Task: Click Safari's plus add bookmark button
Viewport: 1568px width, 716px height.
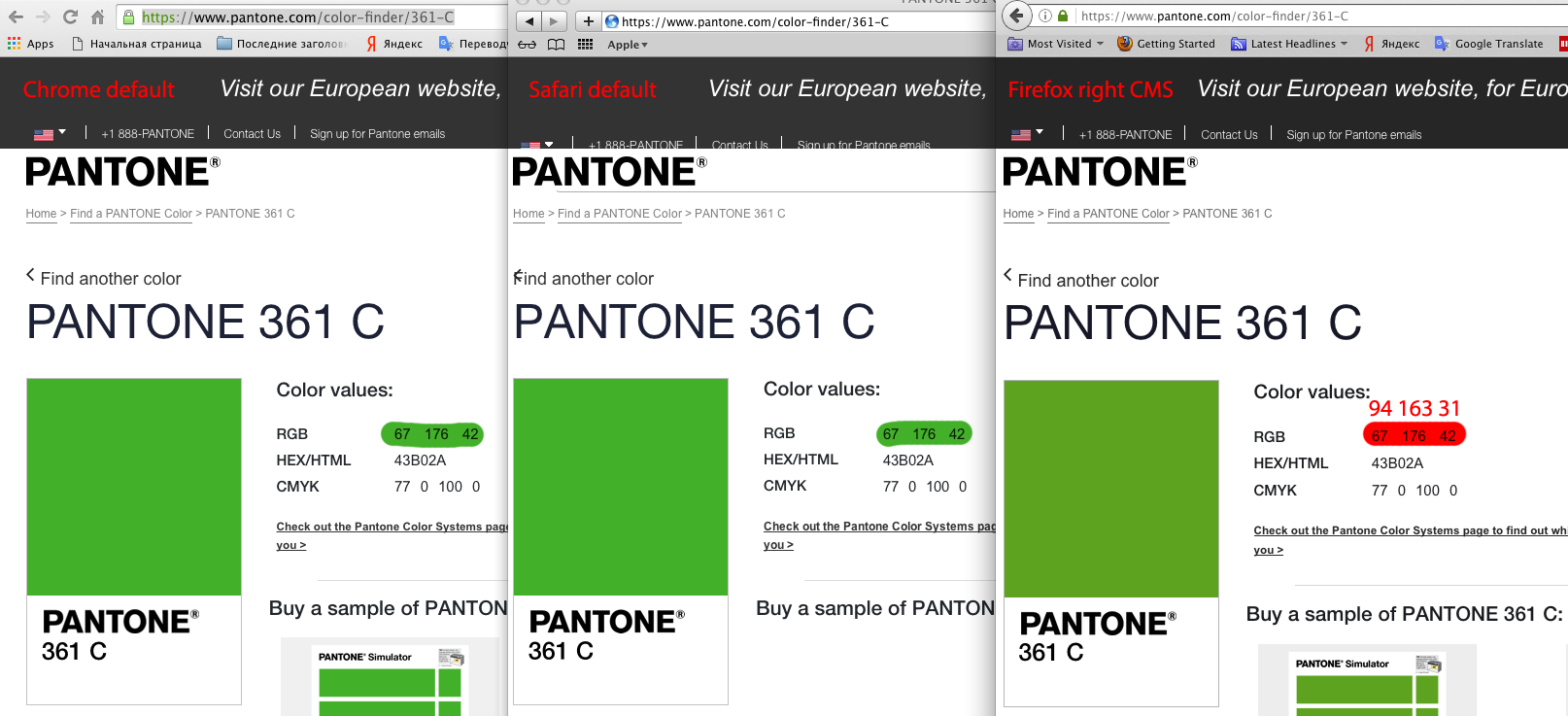Action: tap(588, 21)
